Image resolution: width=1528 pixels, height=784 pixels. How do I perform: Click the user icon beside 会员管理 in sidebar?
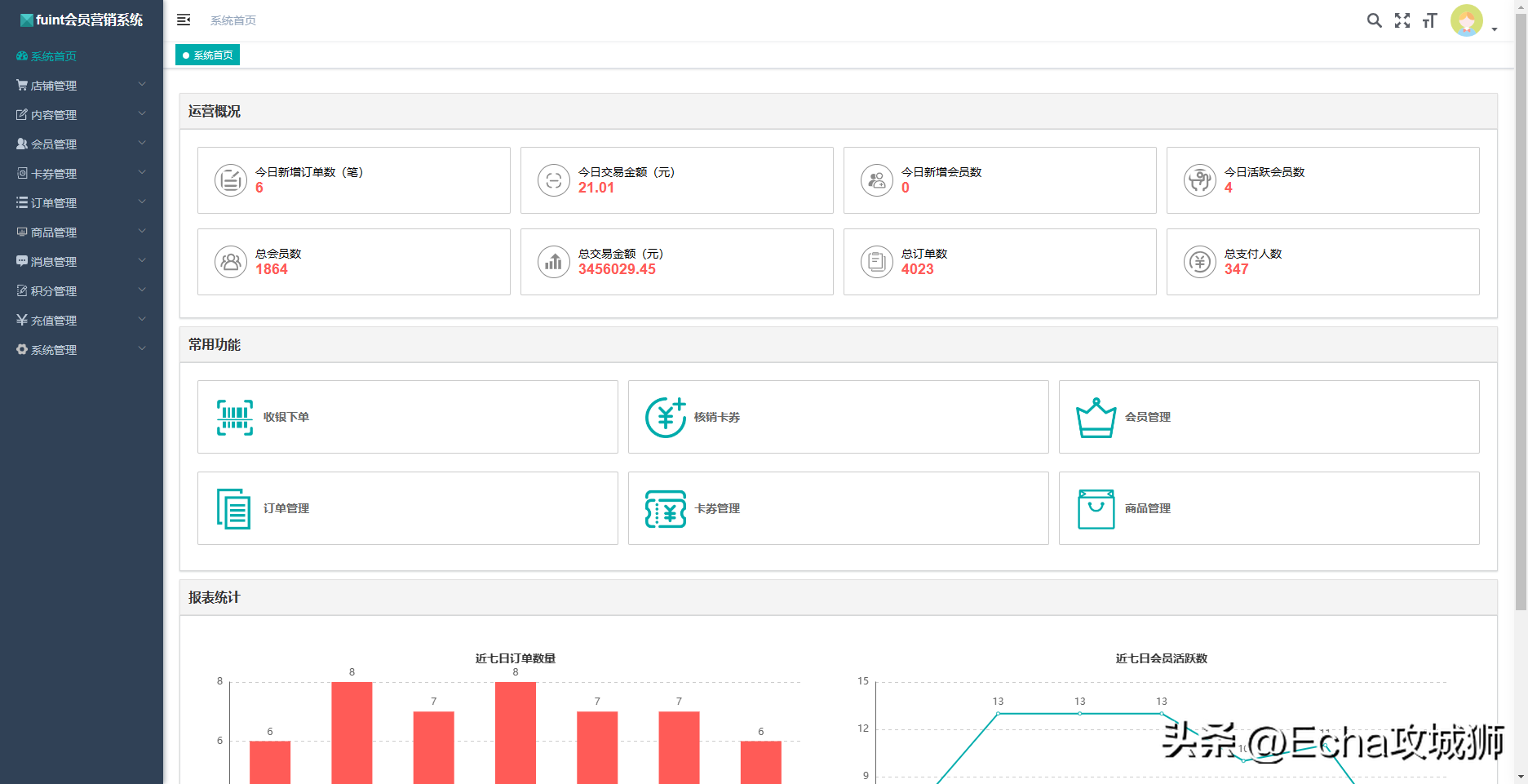pyautogui.click(x=22, y=144)
